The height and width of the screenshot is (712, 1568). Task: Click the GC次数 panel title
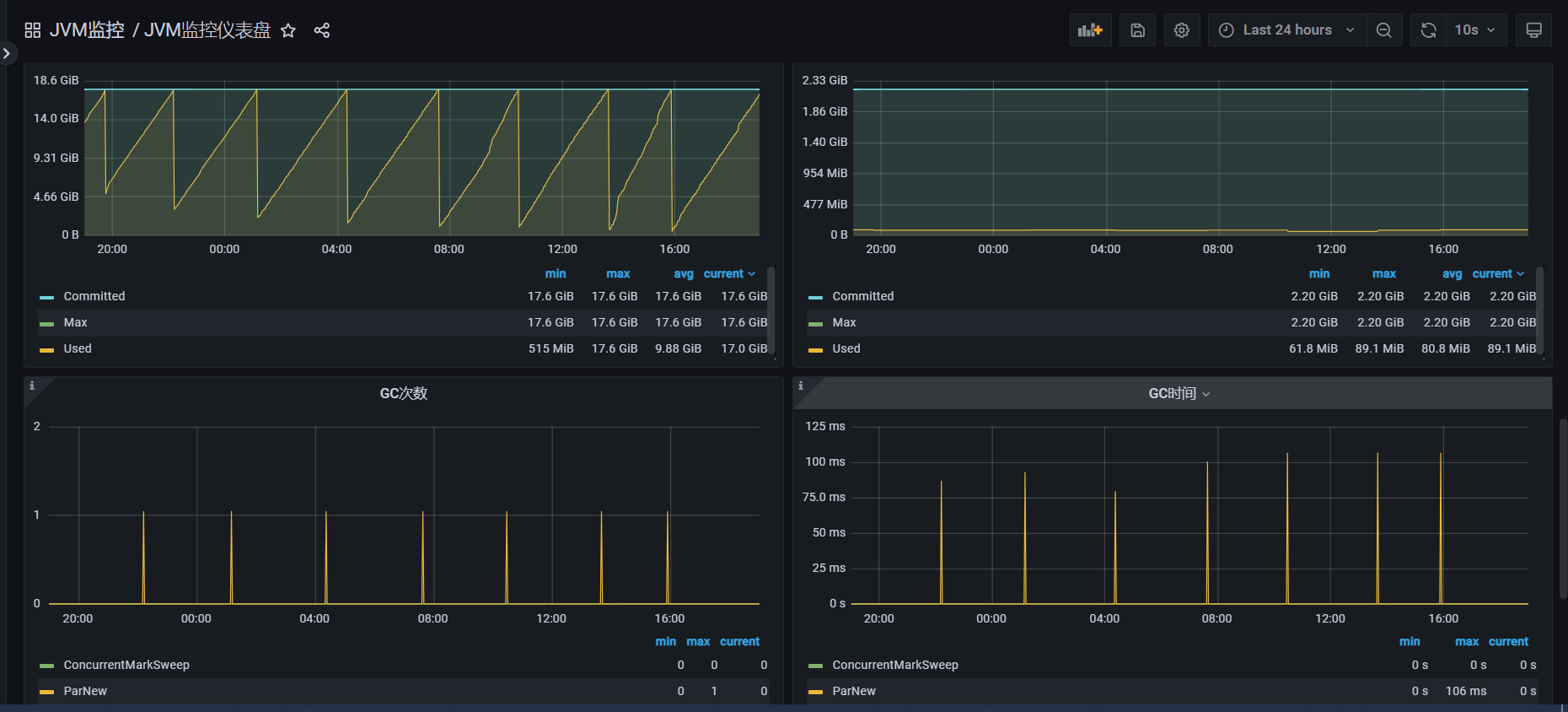click(x=404, y=394)
